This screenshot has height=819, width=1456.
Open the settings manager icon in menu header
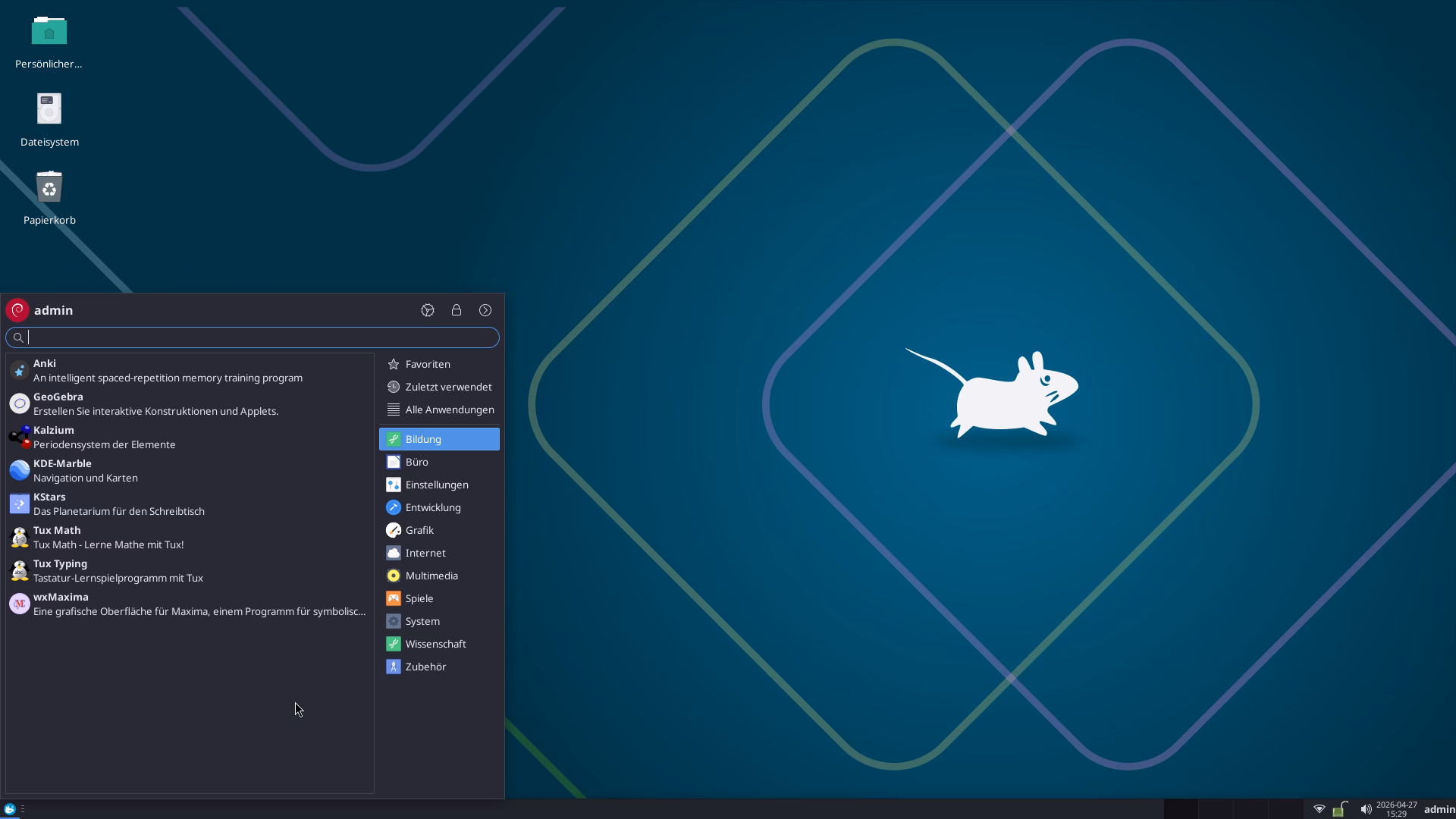(428, 310)
